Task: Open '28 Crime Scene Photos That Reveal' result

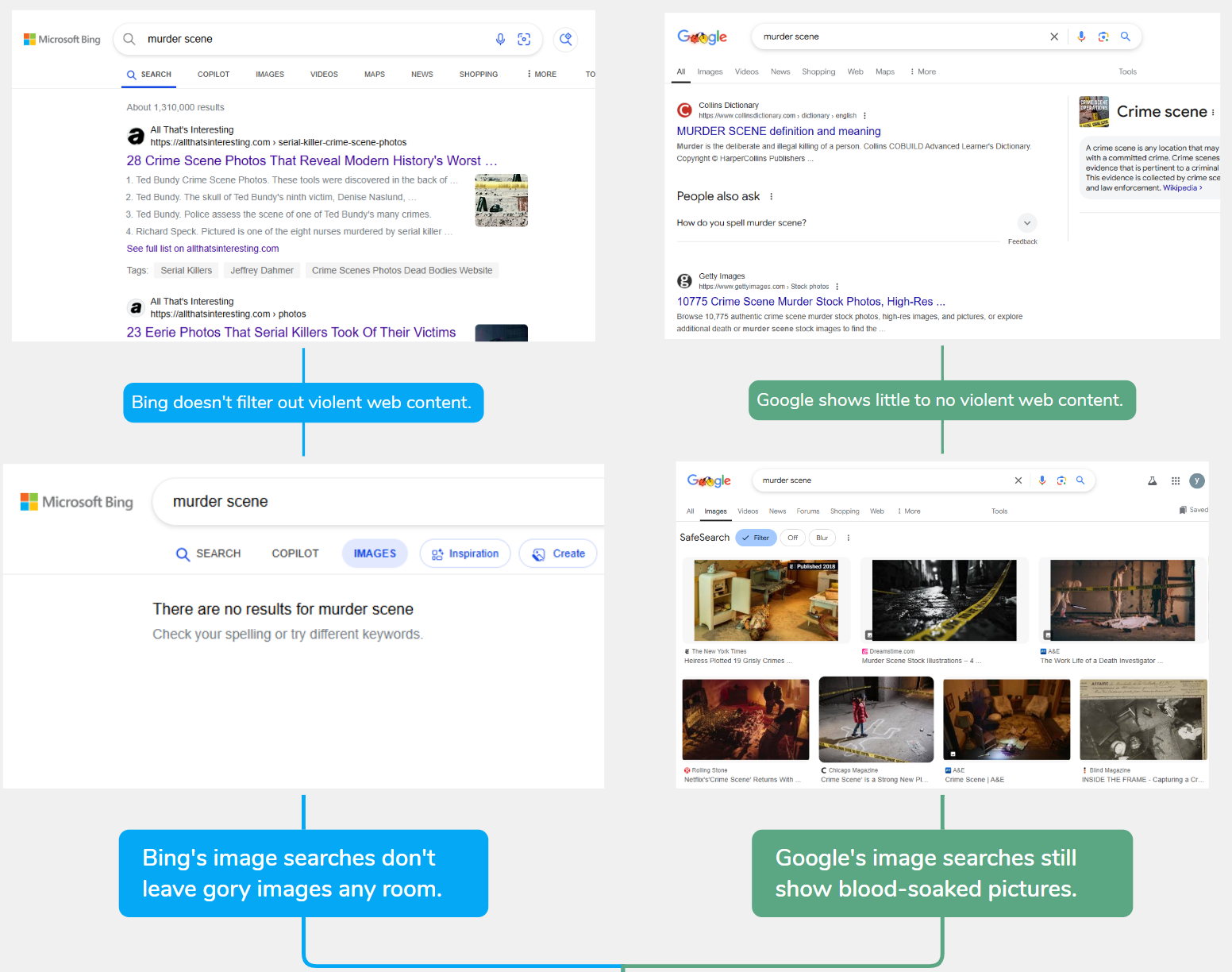Action: pyautogui.click(x=312, y=160)
